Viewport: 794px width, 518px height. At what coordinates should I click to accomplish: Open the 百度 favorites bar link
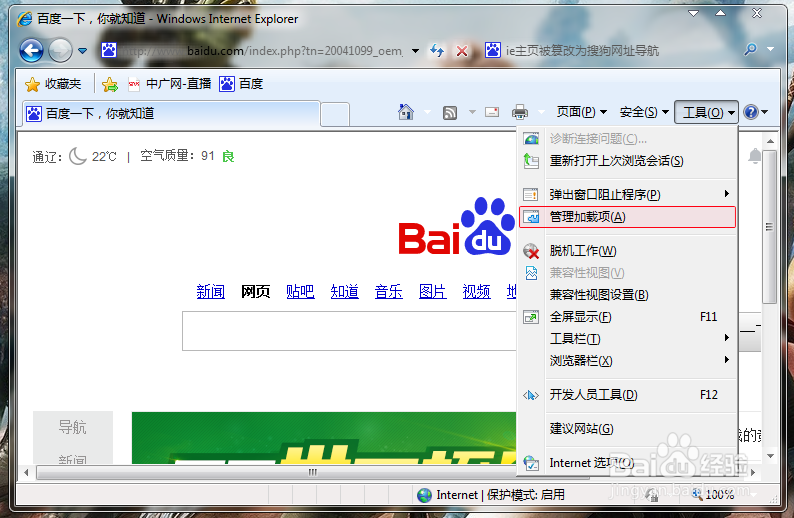point(241,84)
